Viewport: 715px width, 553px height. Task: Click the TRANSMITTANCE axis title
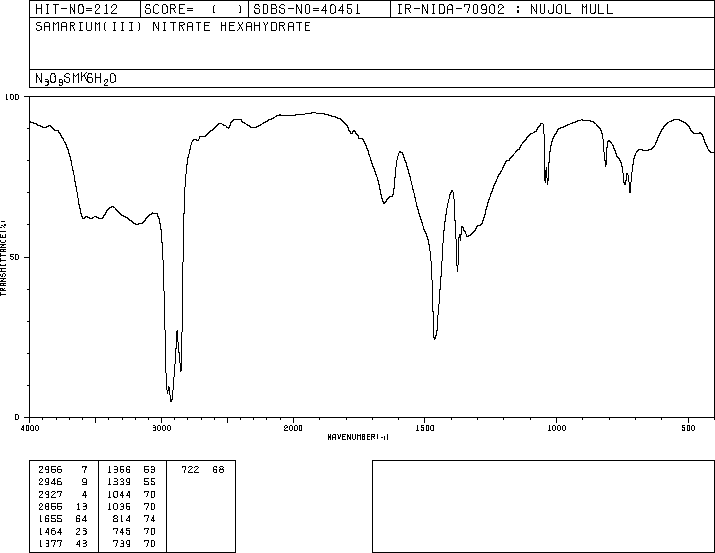[3, 258]
